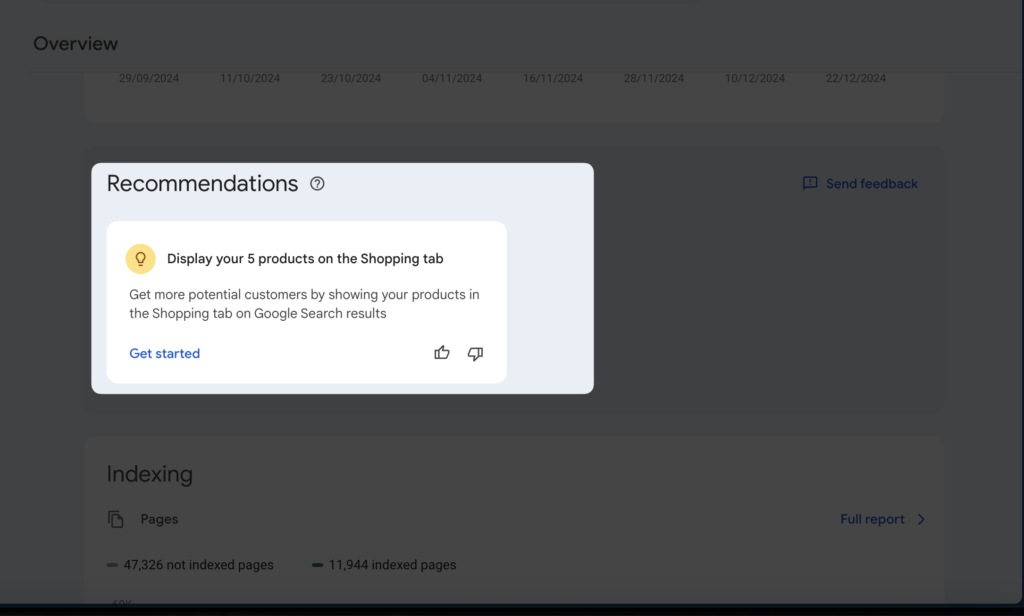The width and height of the screenshot is (1024, 616).
Task: Click the Pages icon under Indexing
Action: click(x=116, y=519)
